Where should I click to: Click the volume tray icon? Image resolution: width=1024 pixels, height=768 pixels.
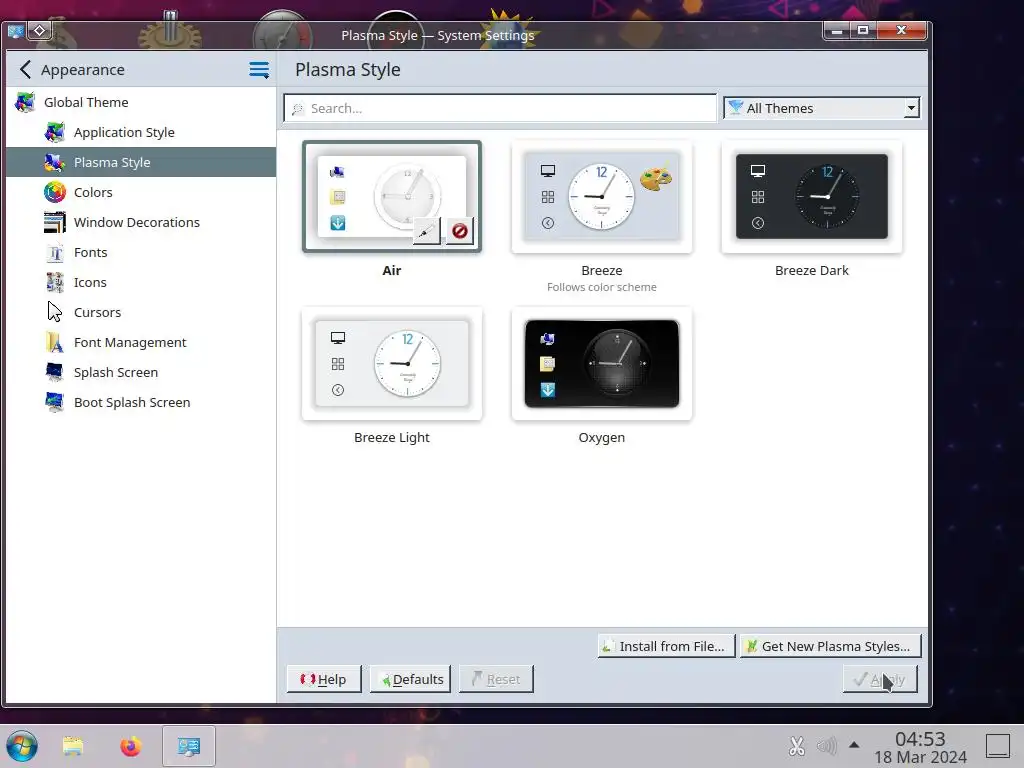click(x=827, y=746)
